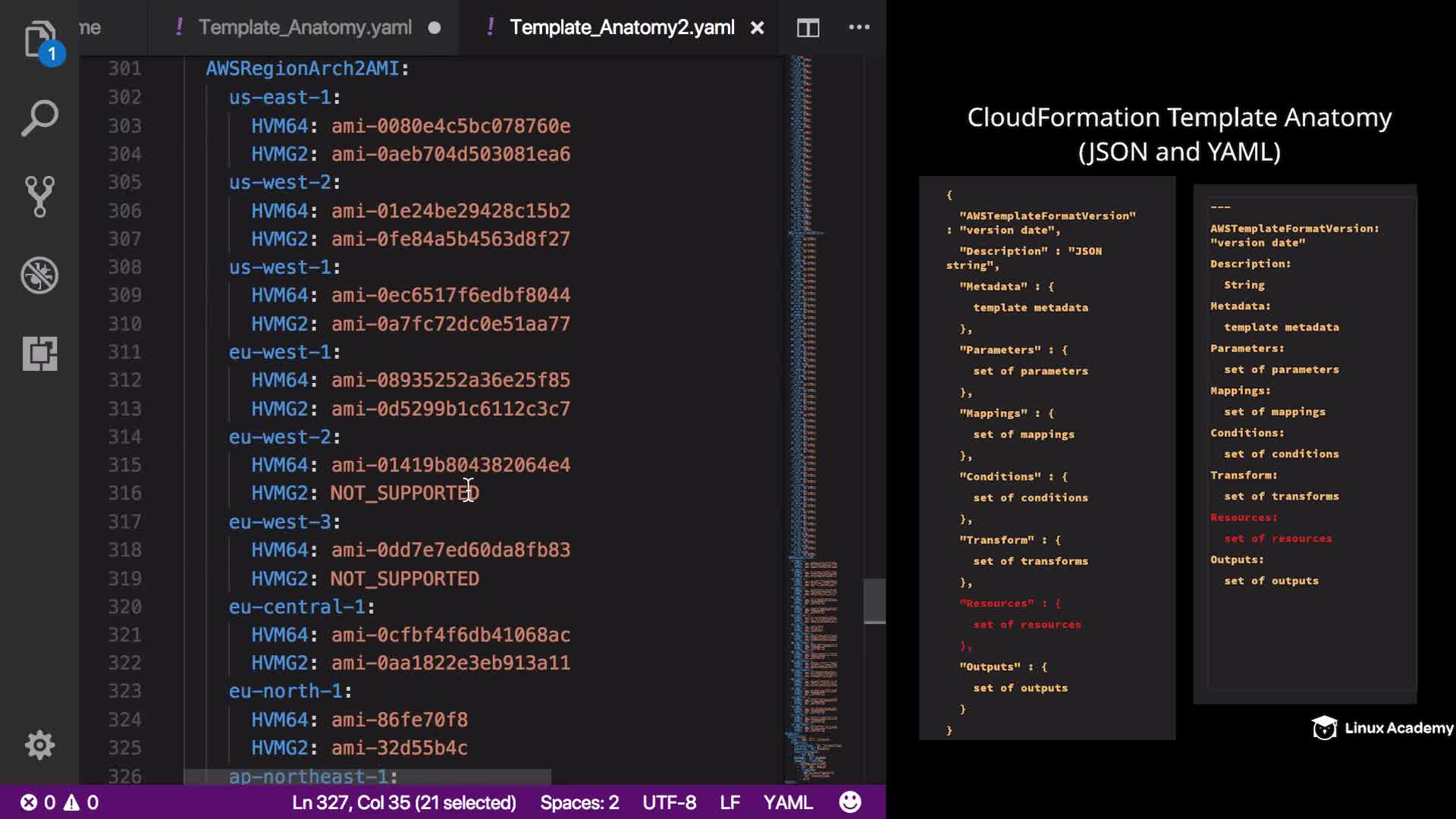The image size is (1456, 819).
Task: Open the Extensions panel icon
Action: point(39,353)
